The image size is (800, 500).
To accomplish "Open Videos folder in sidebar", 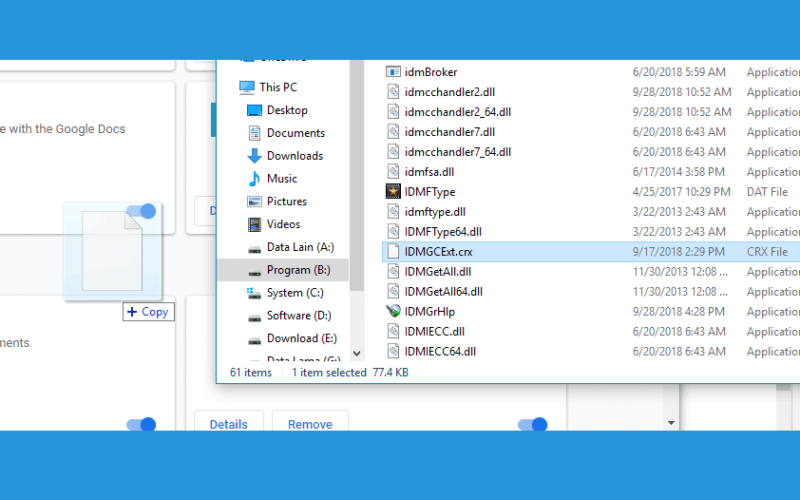I will coord(283,224).
